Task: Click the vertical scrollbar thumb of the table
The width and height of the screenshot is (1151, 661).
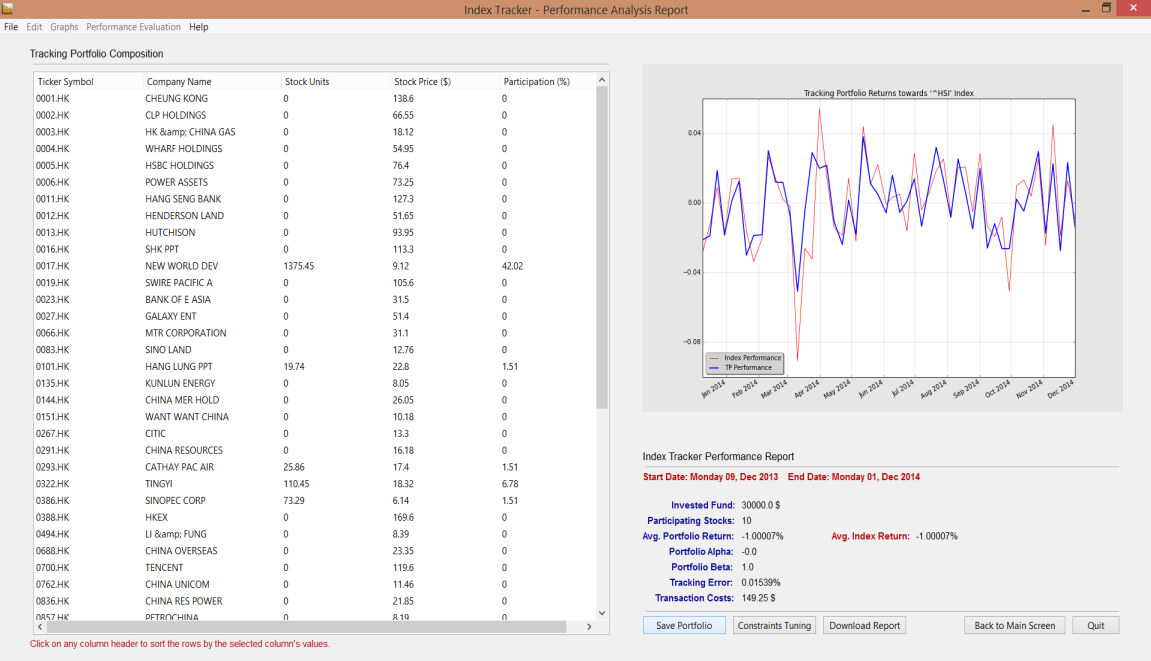Action: click(x=602, y=248)
